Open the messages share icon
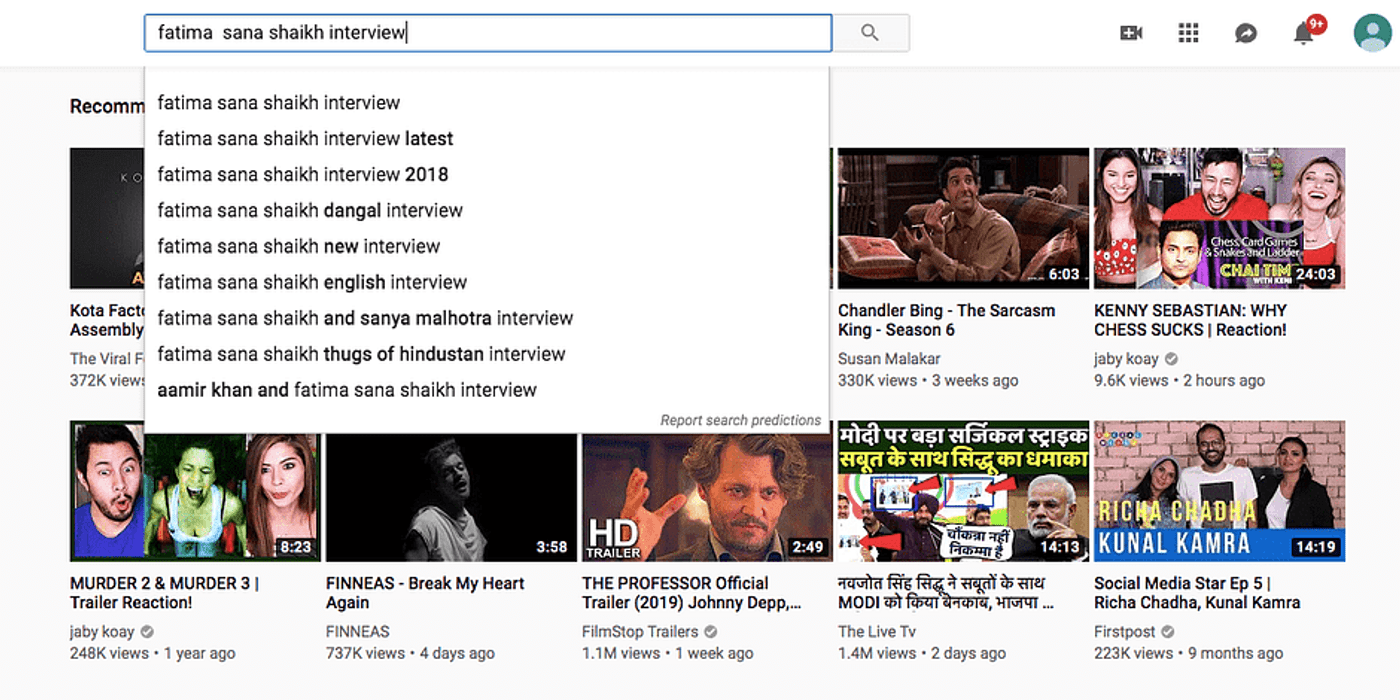The height and width of the screenshot is (700, 1400). click(x=1245, y=33)
